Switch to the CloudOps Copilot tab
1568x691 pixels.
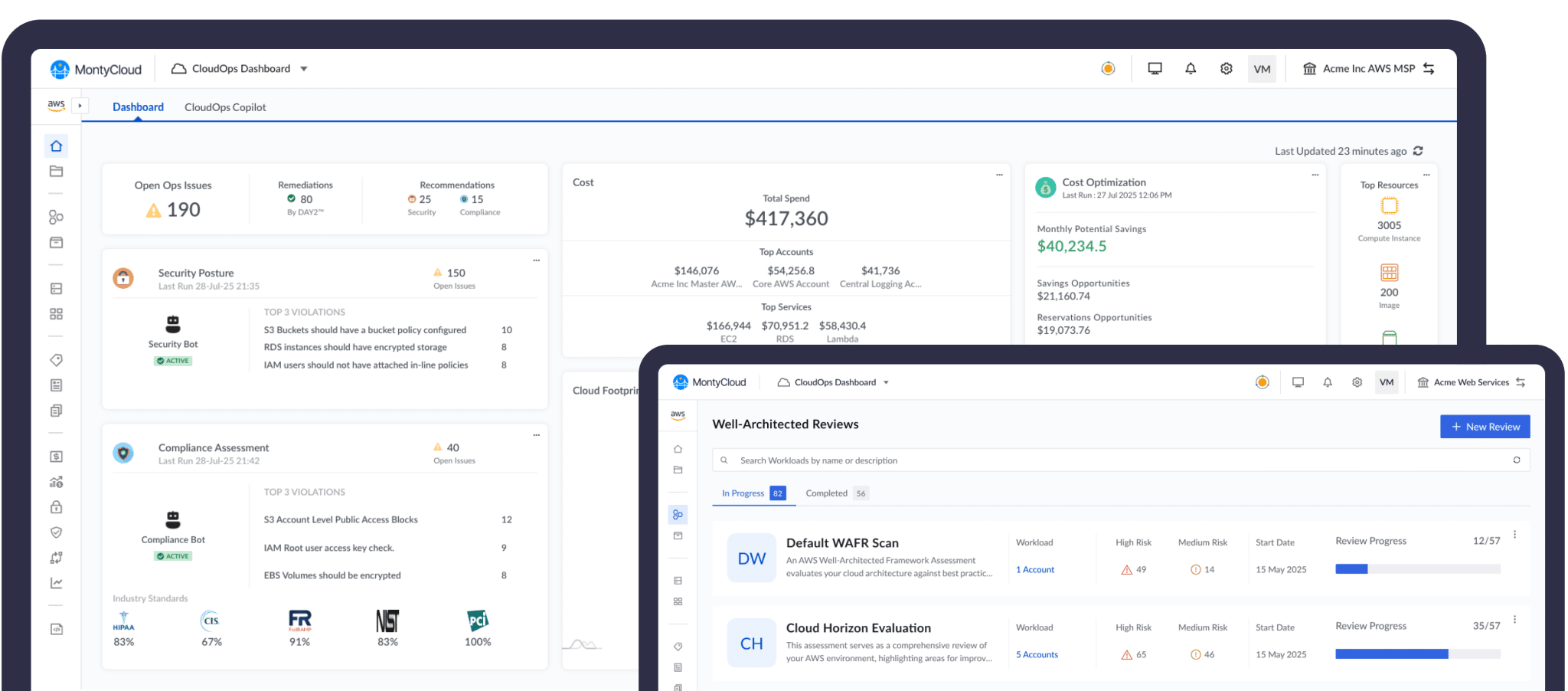pos(225,106)
